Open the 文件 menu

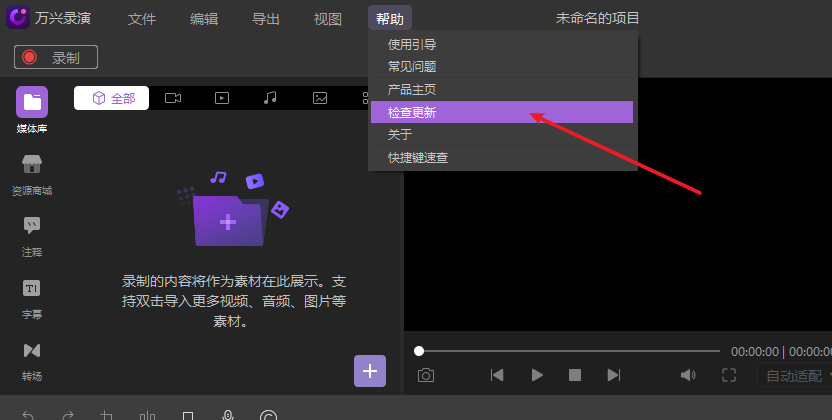[x=142, y=19]
